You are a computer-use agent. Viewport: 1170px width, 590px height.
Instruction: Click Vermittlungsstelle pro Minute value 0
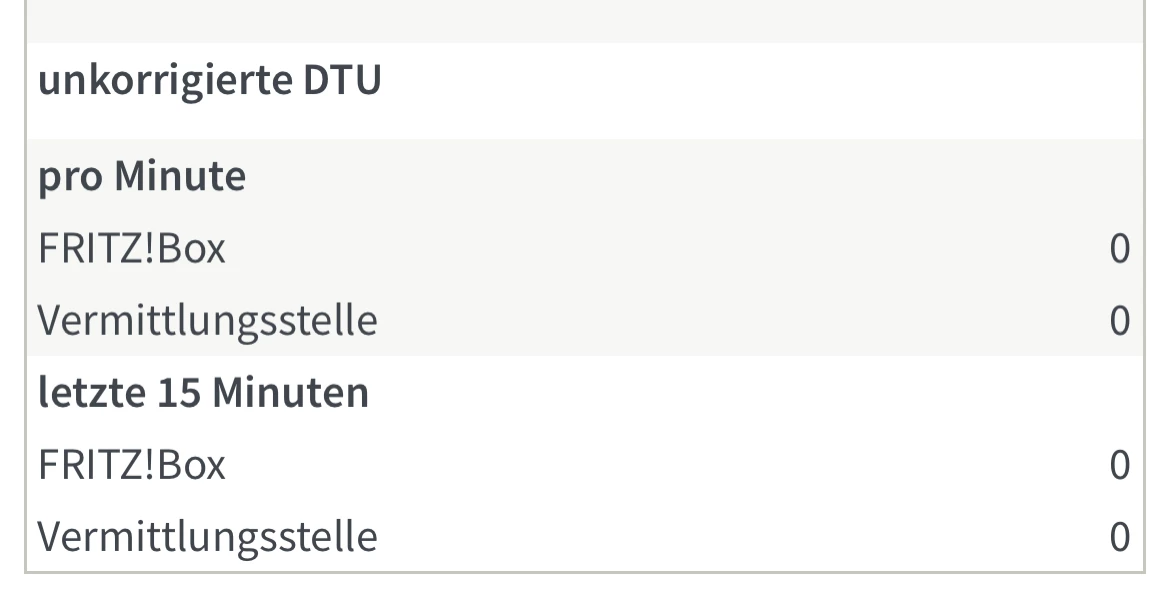click(x=1119, y=321)
